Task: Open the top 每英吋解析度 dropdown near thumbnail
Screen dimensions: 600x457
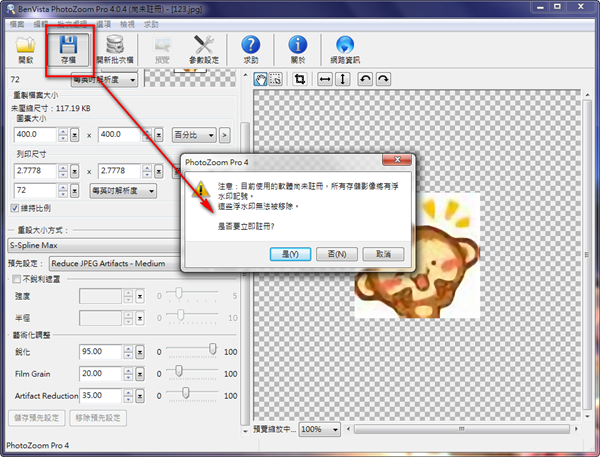Action: [x=104, y=80]
